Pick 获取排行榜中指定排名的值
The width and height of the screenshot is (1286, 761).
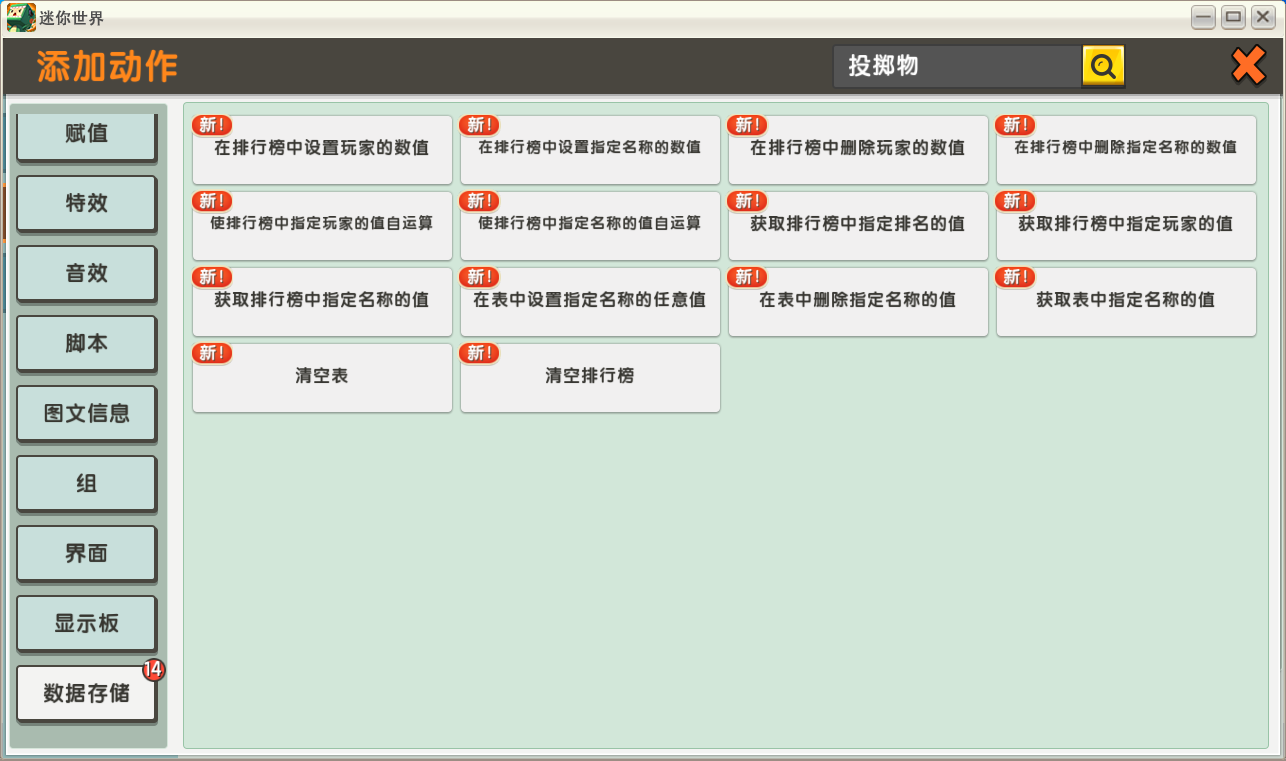[x=858, y=226]
